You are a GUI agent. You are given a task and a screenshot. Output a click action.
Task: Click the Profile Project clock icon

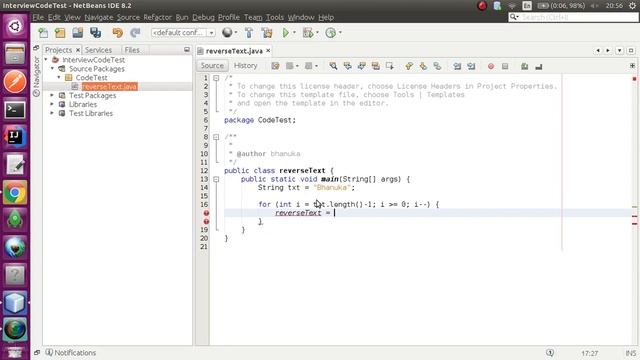pos(330,33)
